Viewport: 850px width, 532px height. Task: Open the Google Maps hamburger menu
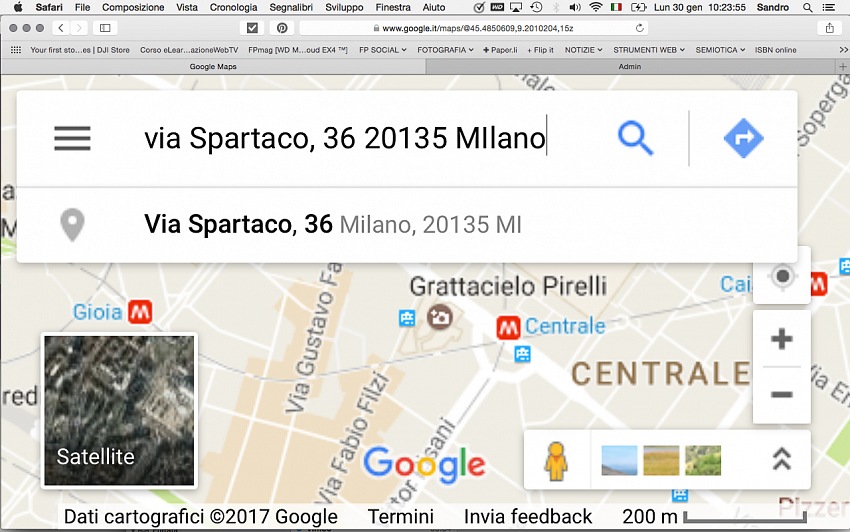point(72,138)
